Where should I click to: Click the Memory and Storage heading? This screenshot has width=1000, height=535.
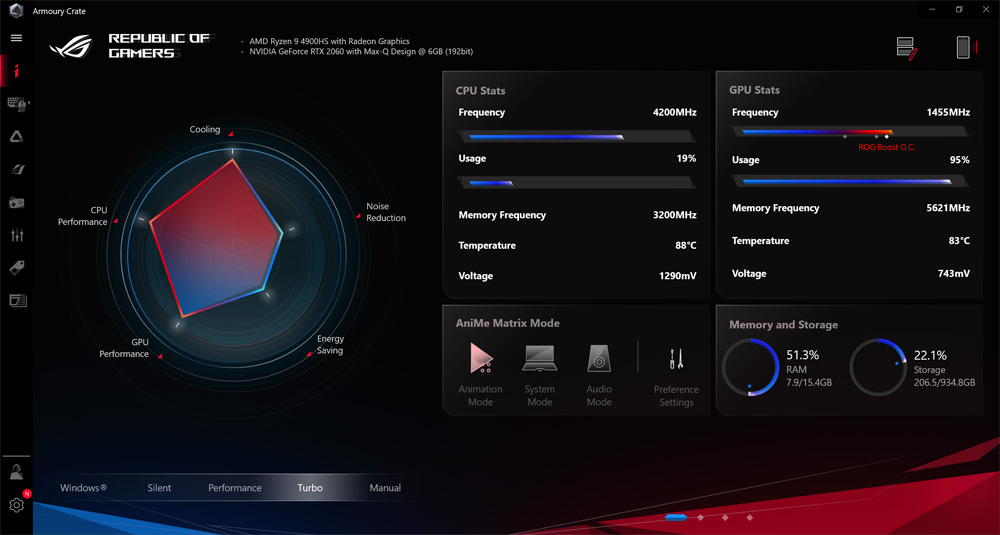(x=783, y=325)
